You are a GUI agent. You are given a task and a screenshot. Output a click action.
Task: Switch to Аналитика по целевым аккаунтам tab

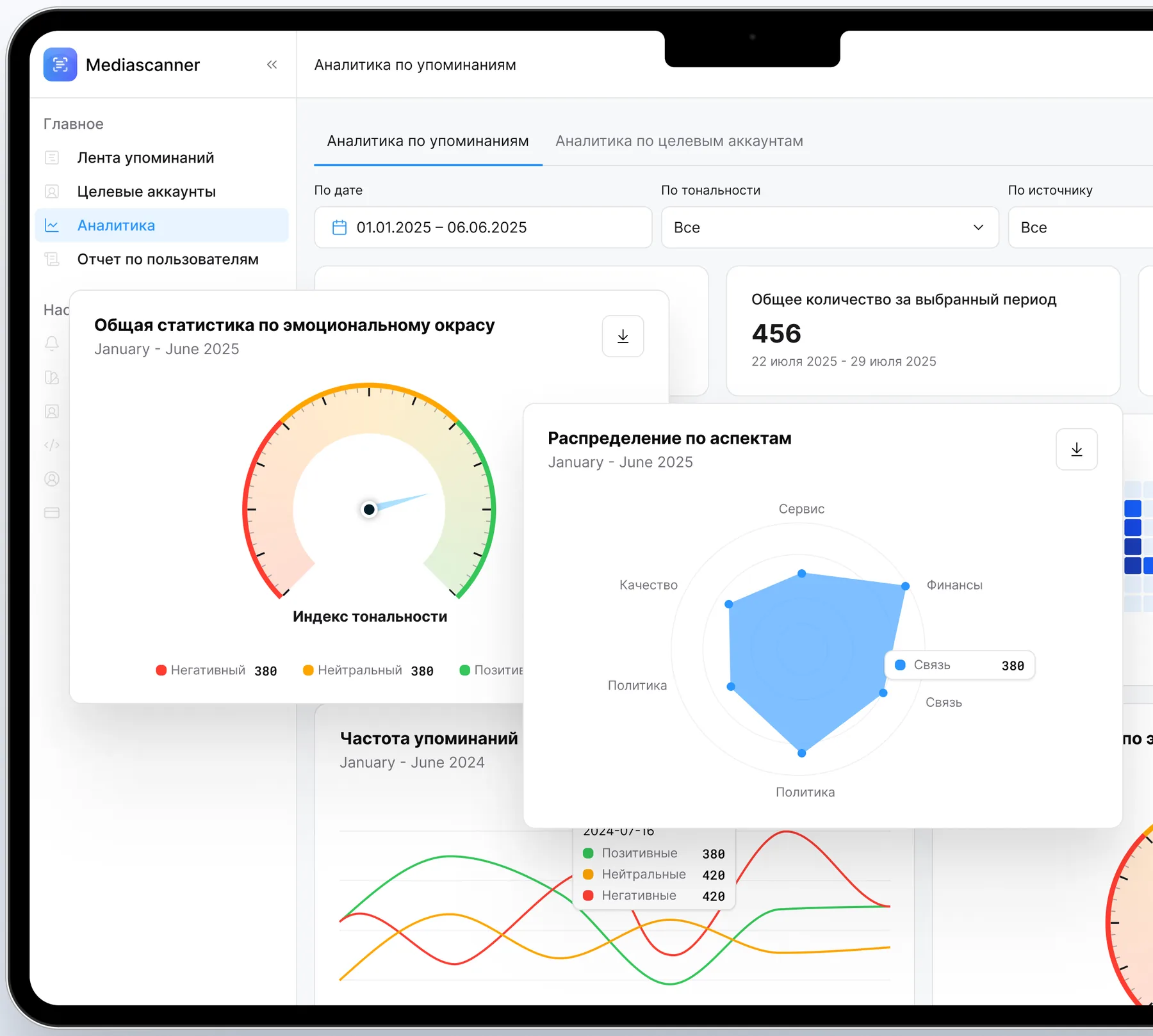[679, 141]
